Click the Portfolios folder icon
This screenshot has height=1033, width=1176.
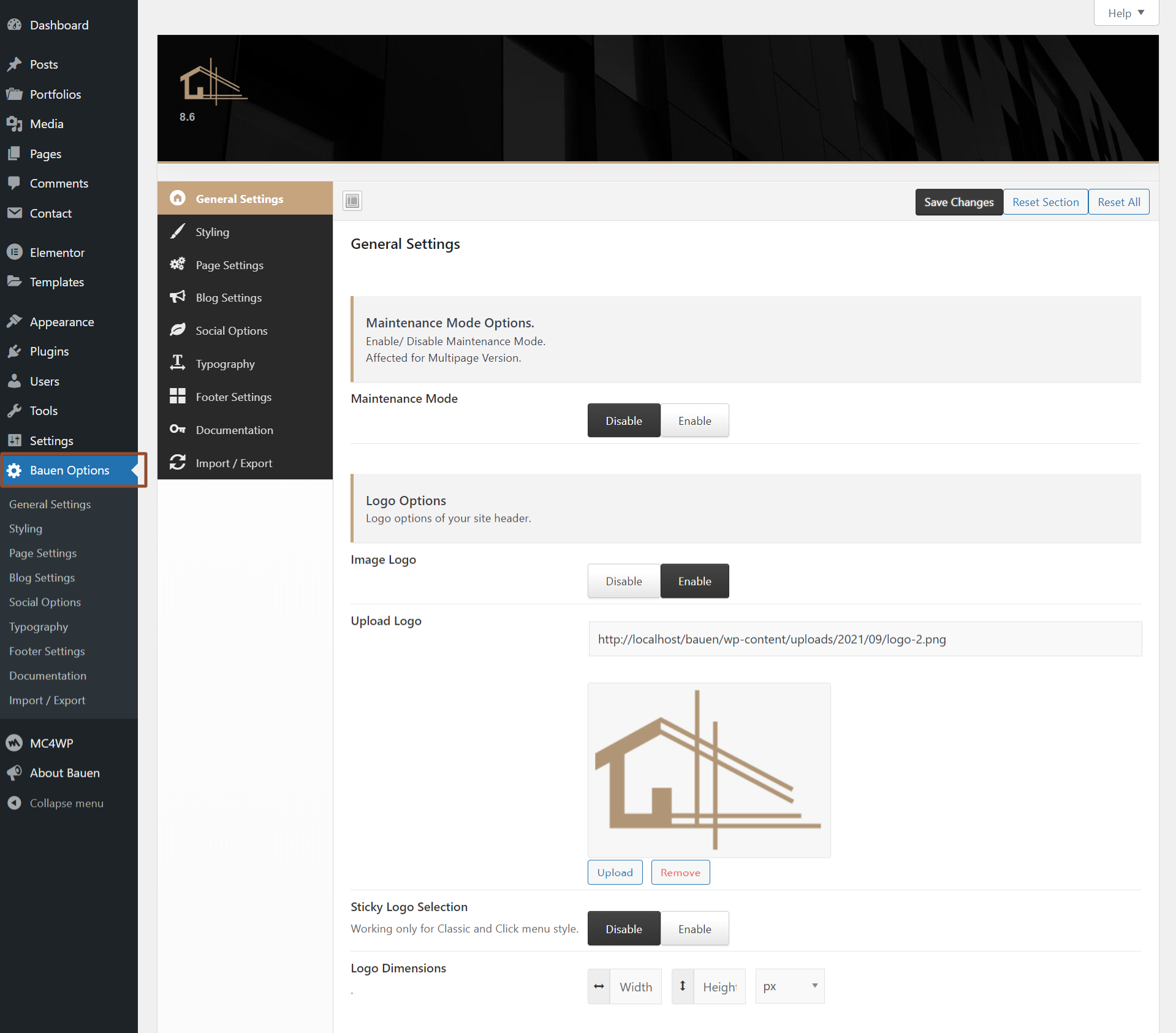tap(14, 94)
